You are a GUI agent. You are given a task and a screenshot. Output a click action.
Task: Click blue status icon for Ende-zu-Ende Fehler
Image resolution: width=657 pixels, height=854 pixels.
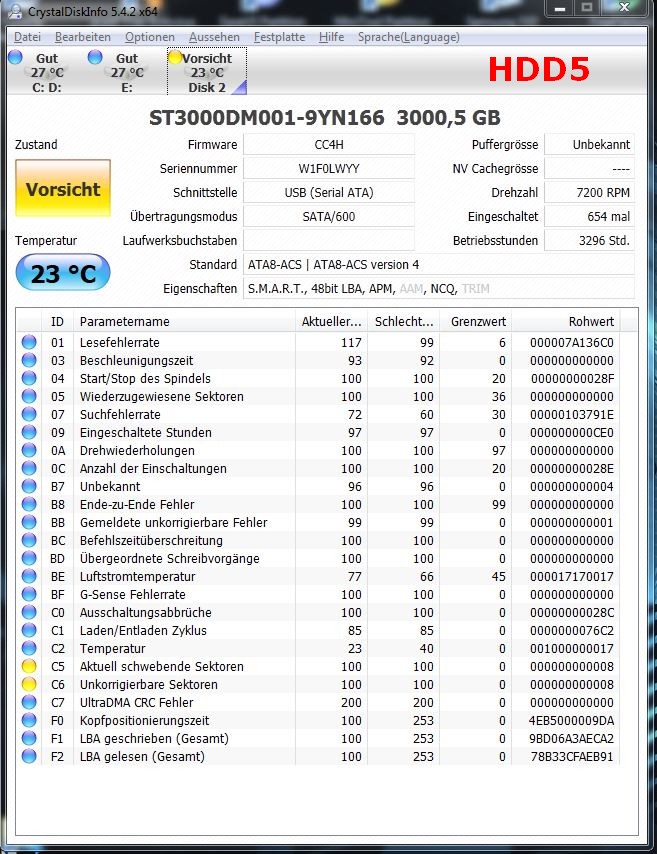pyautogui.click(x=29, y=504)
